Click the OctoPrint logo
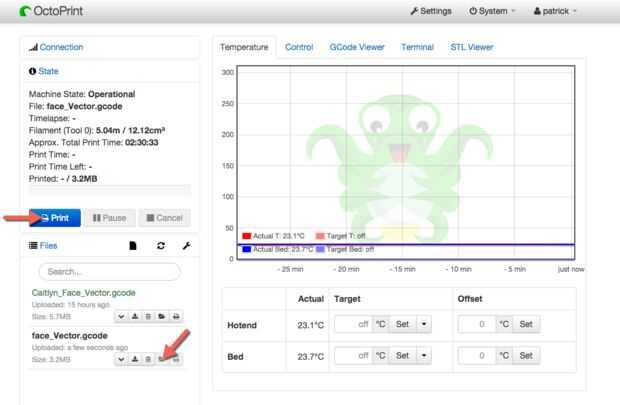This screenshot has height=405, width=620. (x=51, y=11)
